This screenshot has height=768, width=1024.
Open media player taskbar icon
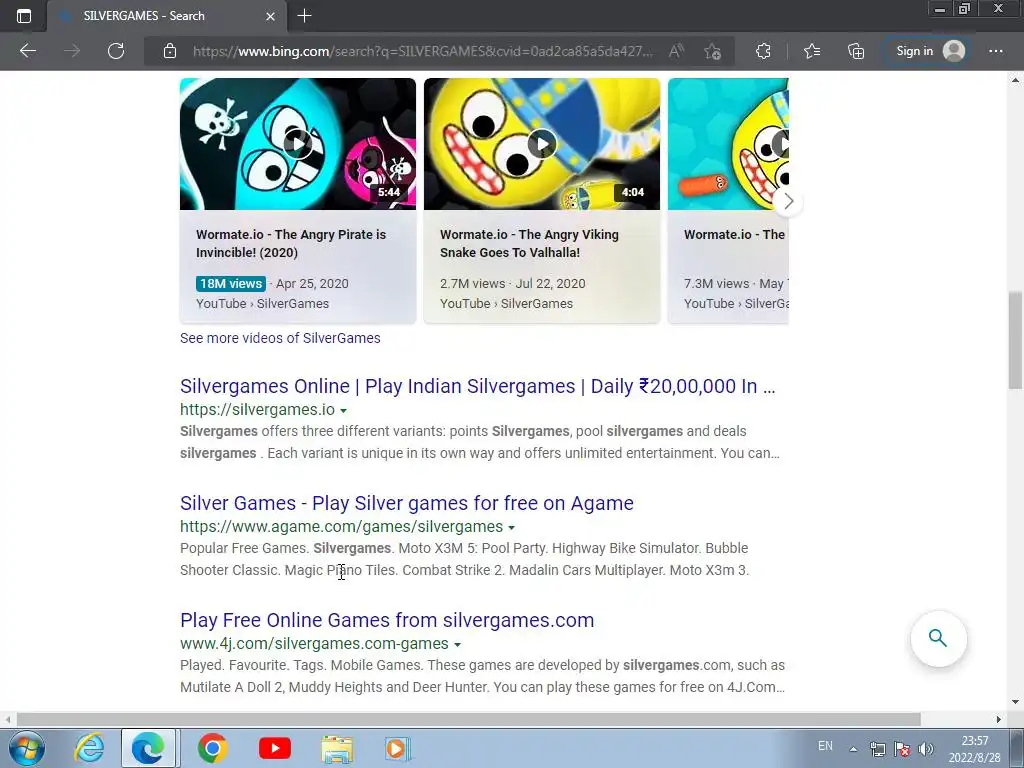[x=397, y=748]
